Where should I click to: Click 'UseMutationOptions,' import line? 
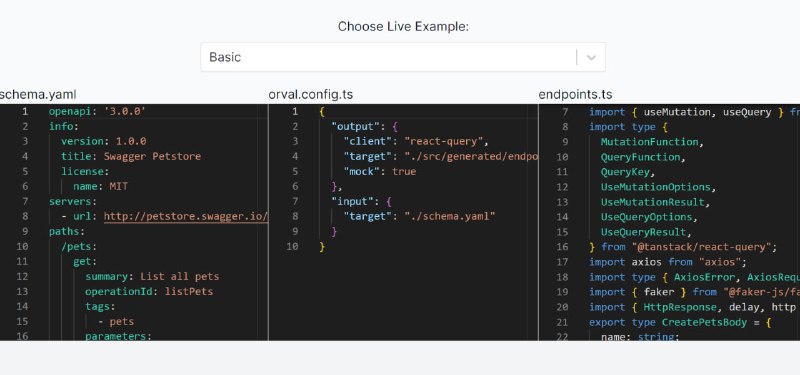click(659, 187)
